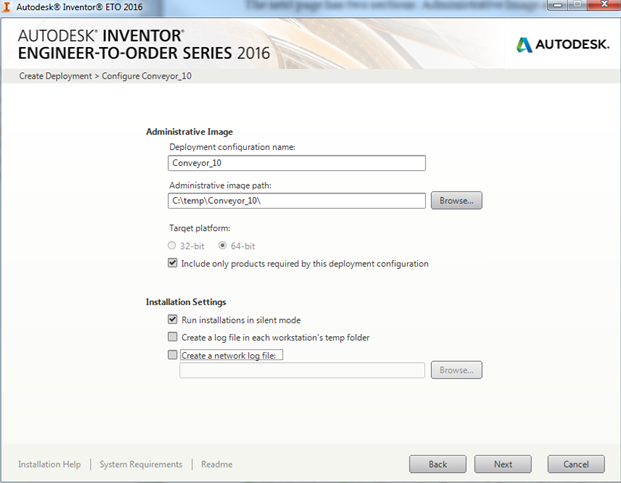Uncheck Run installations in silent mode
Screen dimensions: 621x483
pos(172,319)
